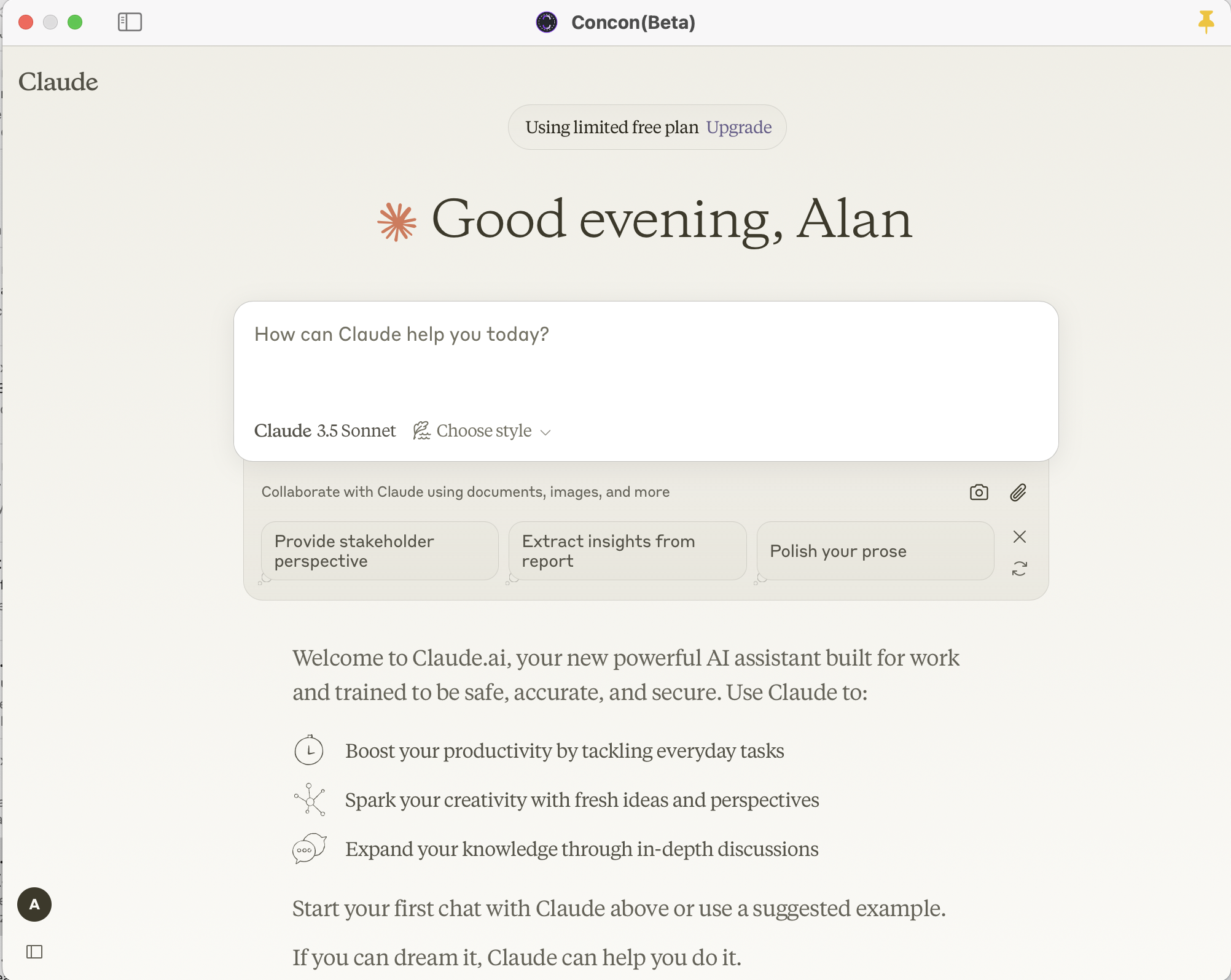Open the Choose style dropdown
This screenshot has width=1231, height=980.
pos(483,431)
